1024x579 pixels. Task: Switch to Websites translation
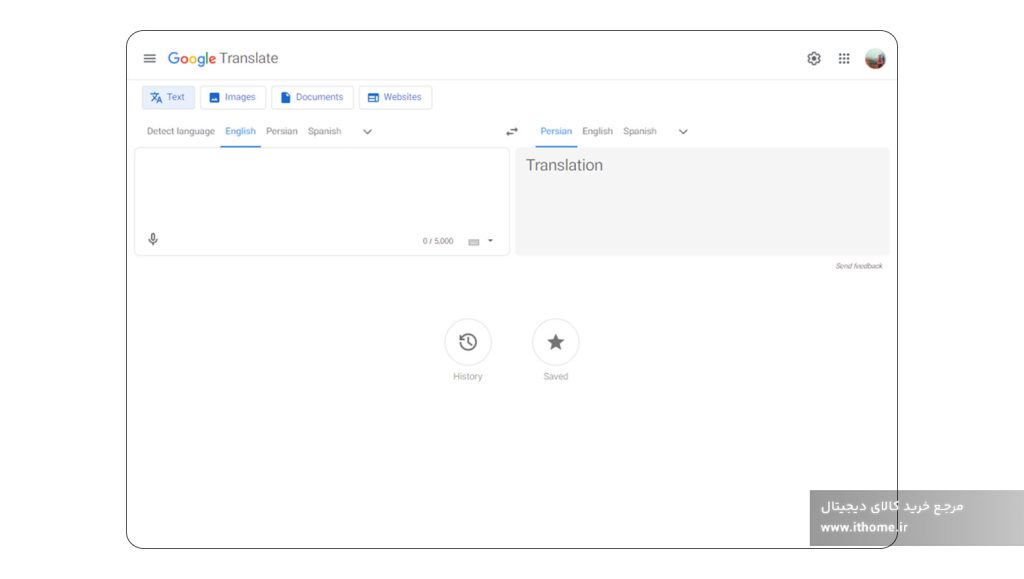pos(395,97)
